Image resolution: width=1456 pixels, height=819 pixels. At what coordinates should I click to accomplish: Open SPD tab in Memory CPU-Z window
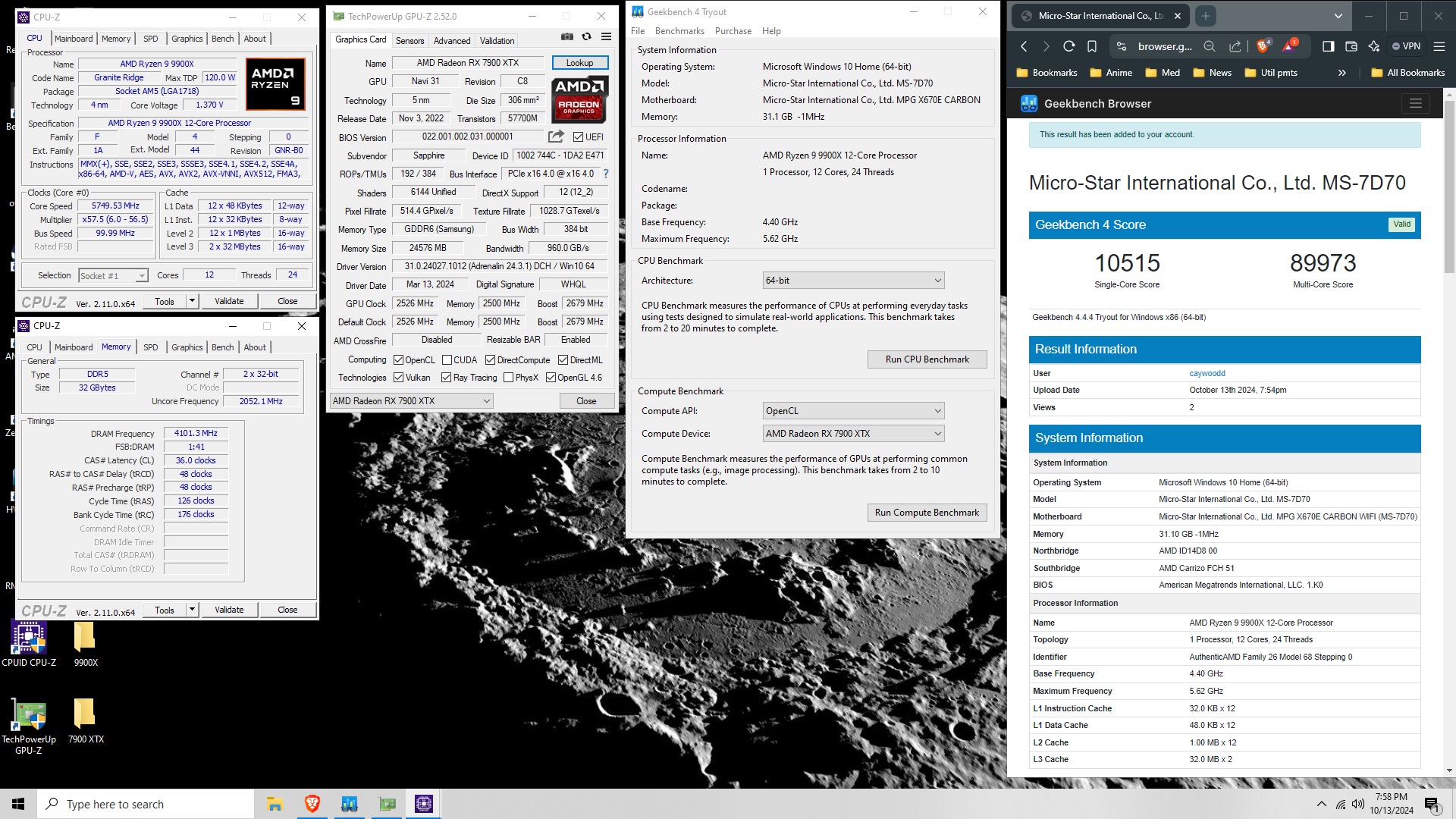150,347
